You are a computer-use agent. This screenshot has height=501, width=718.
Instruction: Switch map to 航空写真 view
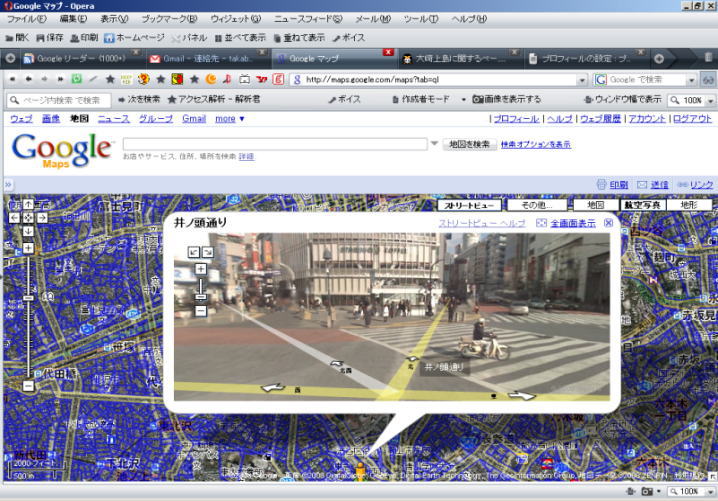[x=642, y=205]
